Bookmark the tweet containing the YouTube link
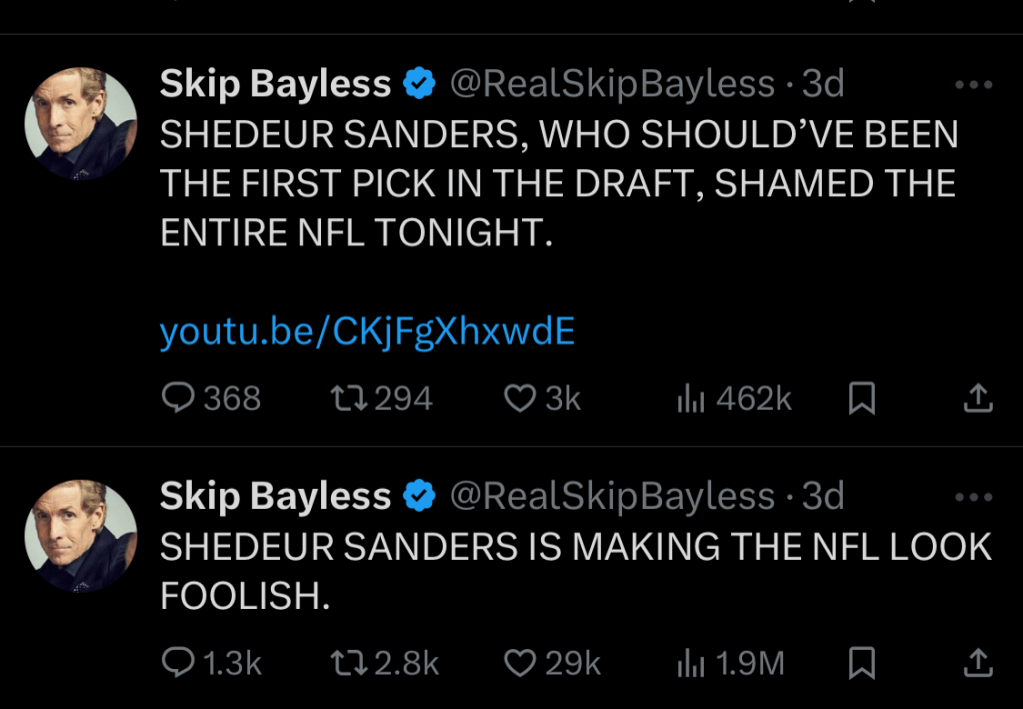Screen dimensions: 1023x709 pos(862,399)
